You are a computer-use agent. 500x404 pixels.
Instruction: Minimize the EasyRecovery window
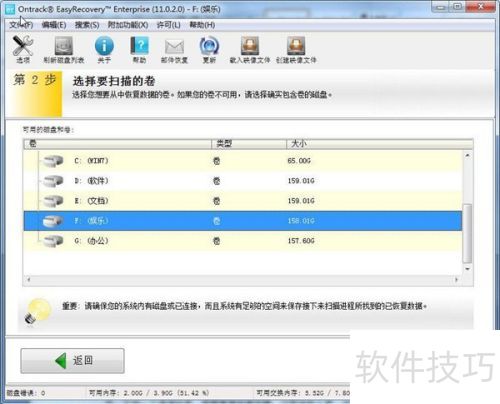pyautogui.click(x=441, y=7)
